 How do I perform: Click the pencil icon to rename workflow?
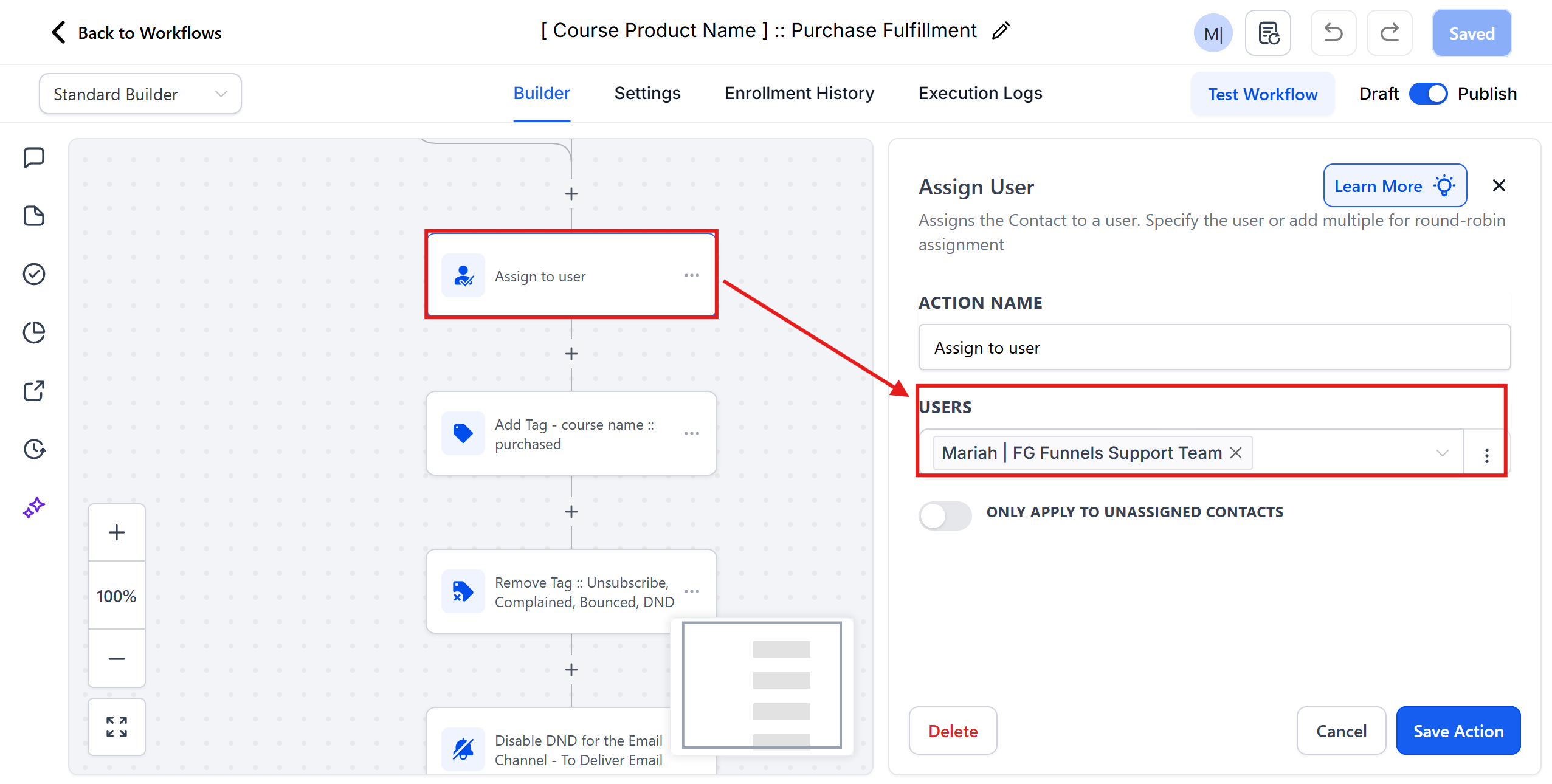[x=1001, y=31]
